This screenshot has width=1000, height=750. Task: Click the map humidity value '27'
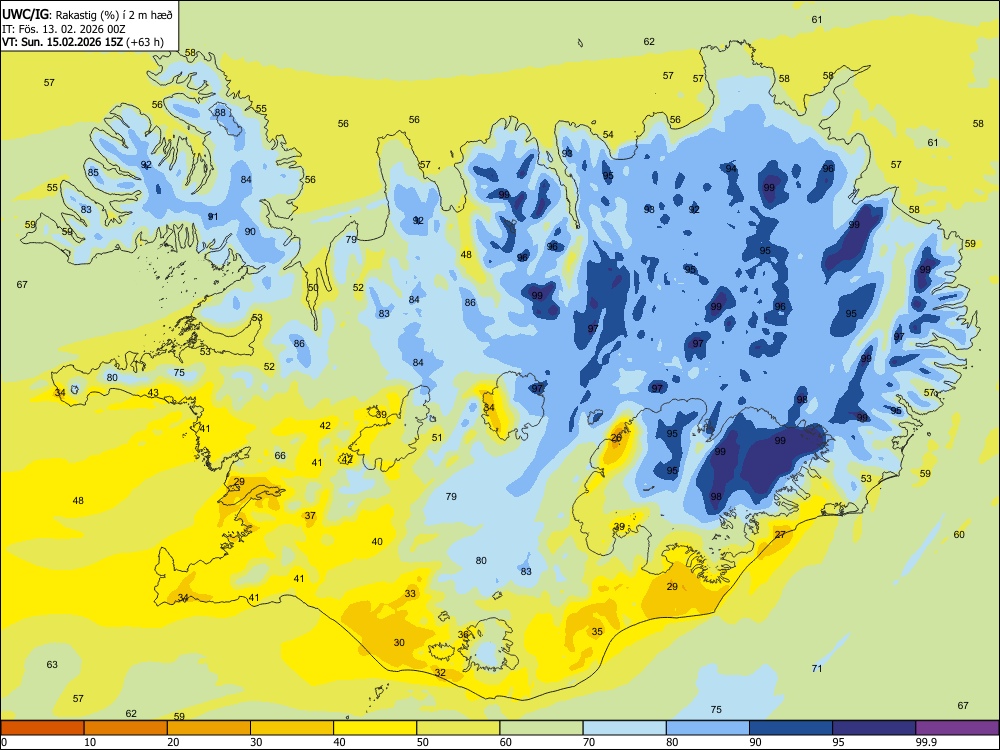point(781,534)
